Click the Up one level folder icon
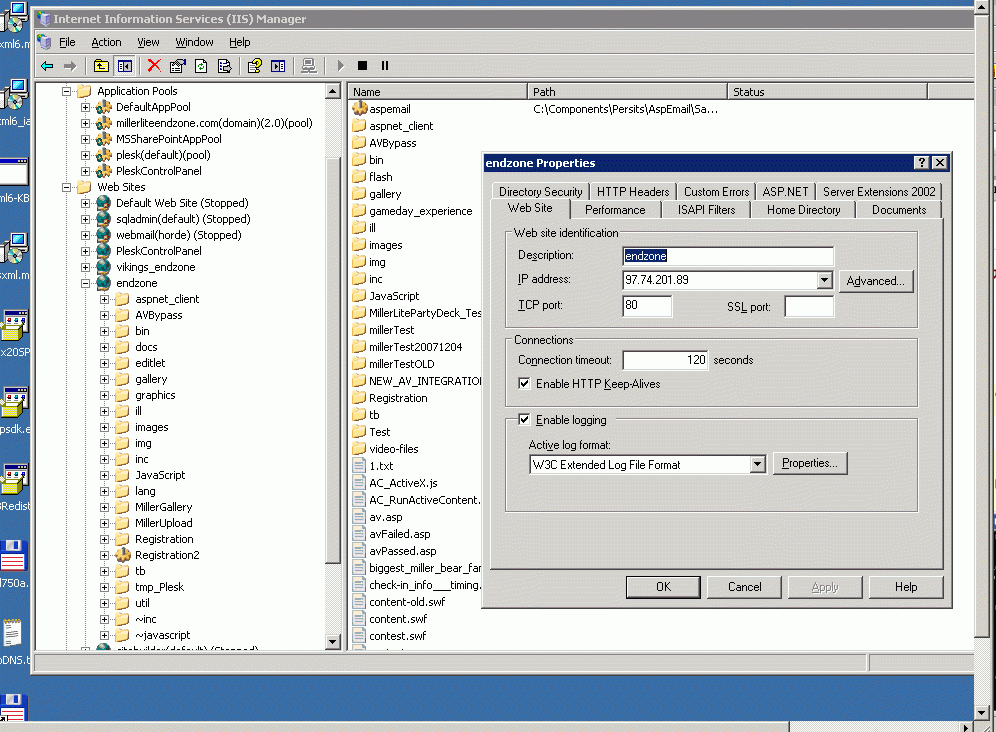The image size is (996, 732). (x=101, y=66)
